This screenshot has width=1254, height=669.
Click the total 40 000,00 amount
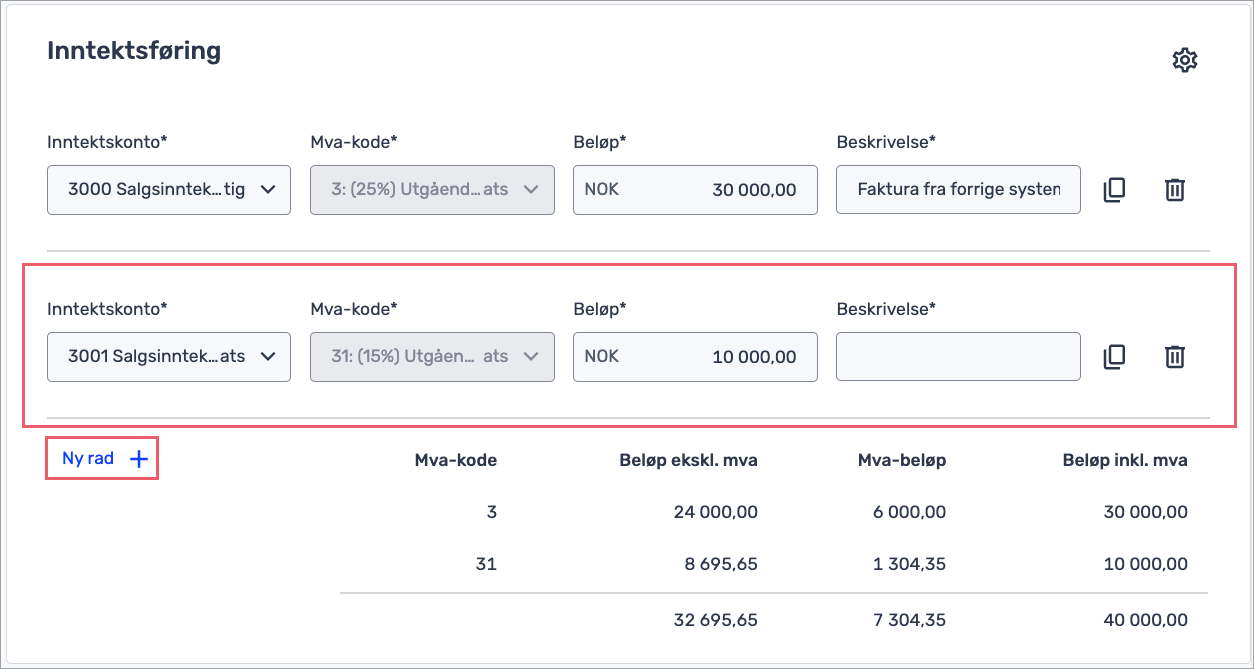point(1145,620)
